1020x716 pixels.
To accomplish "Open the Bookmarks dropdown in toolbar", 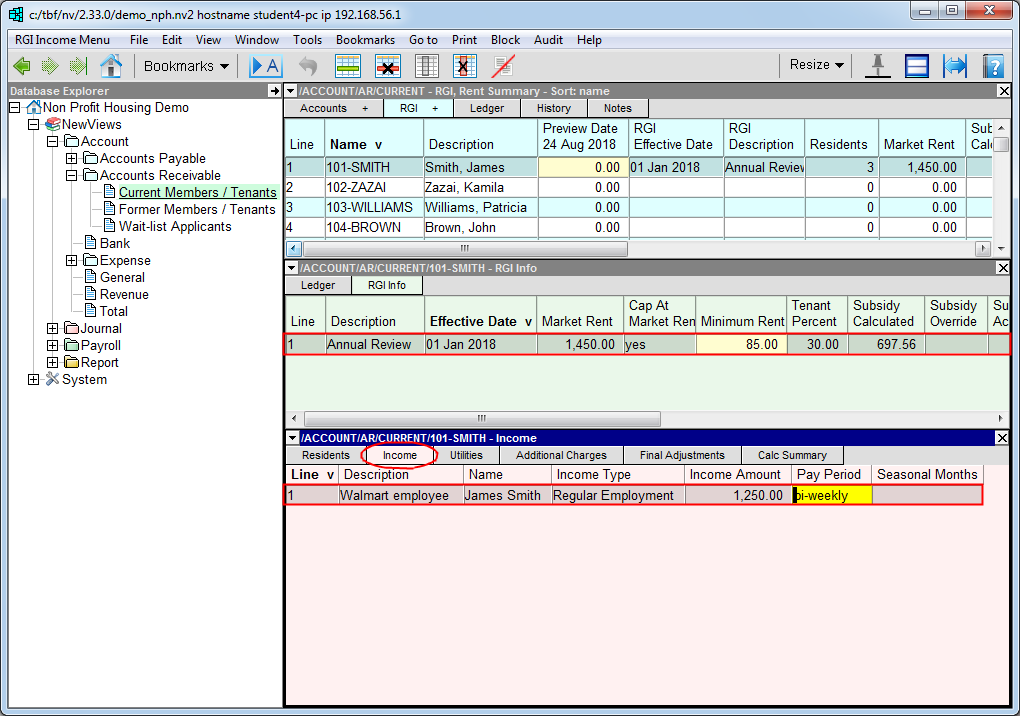I will tap(186, 66).
